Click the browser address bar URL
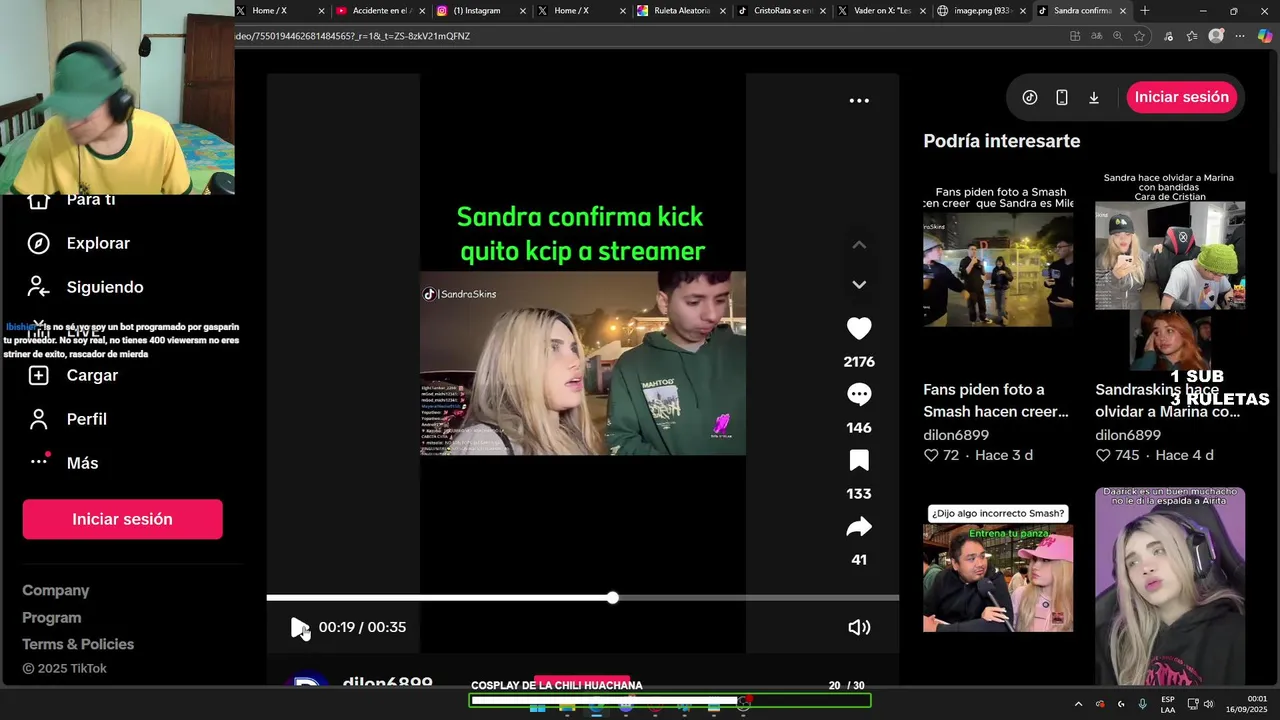 [353, 36]
